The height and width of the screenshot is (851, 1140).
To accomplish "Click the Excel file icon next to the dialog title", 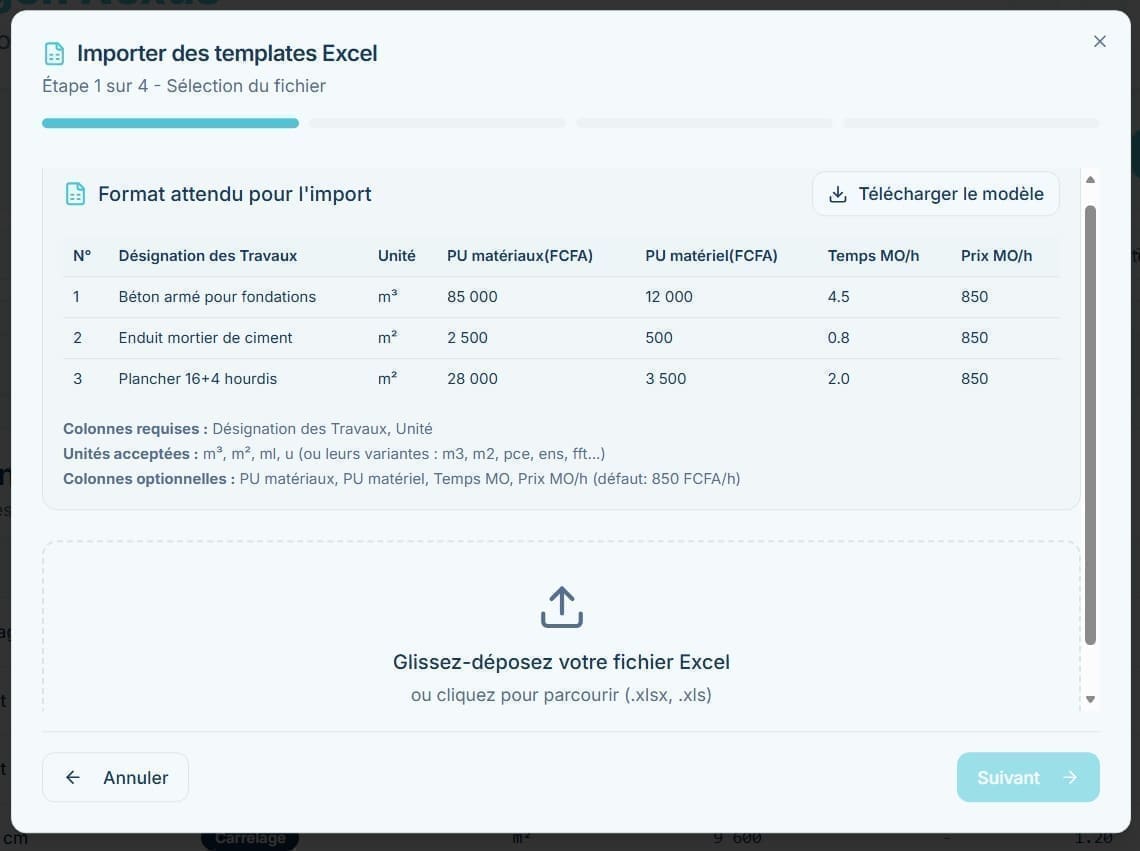I will pyautogui.click(x=55, y=54).
